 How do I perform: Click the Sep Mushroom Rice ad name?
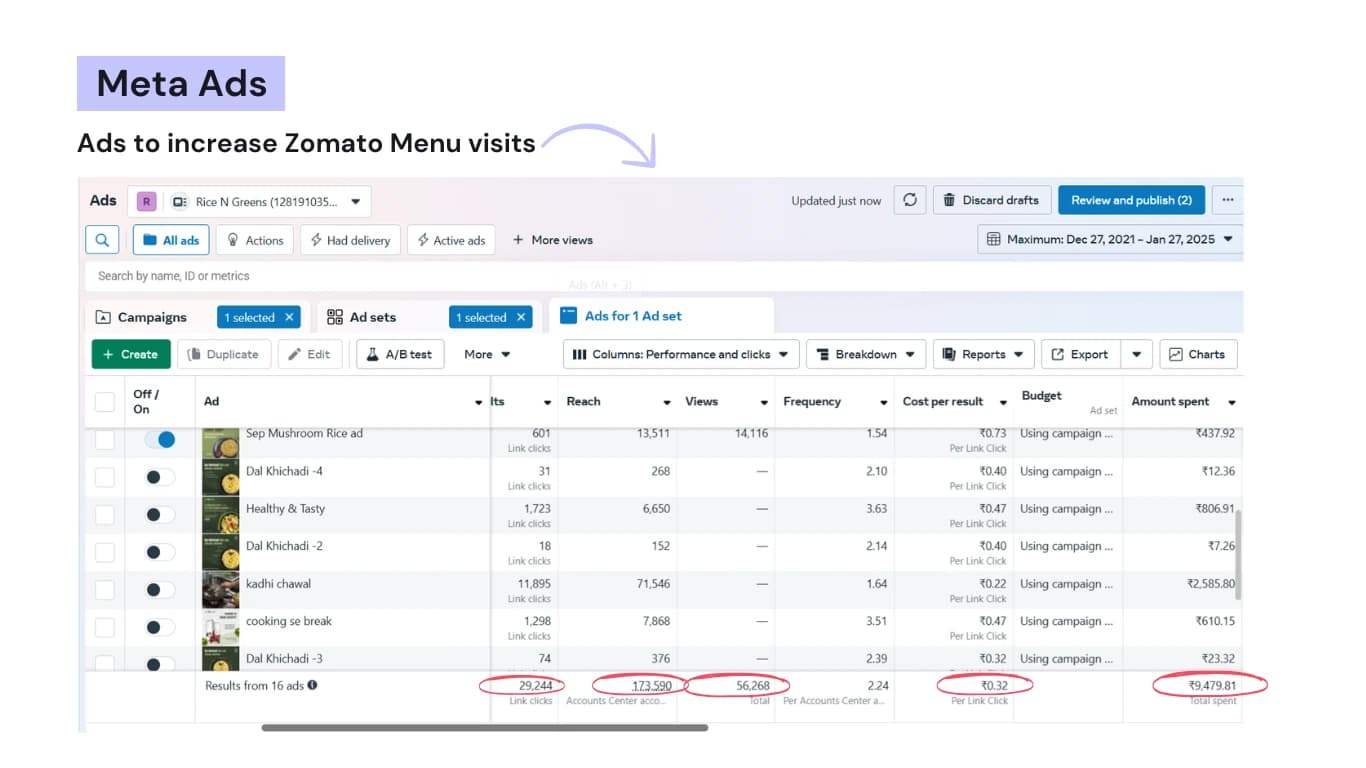point(305,434)
